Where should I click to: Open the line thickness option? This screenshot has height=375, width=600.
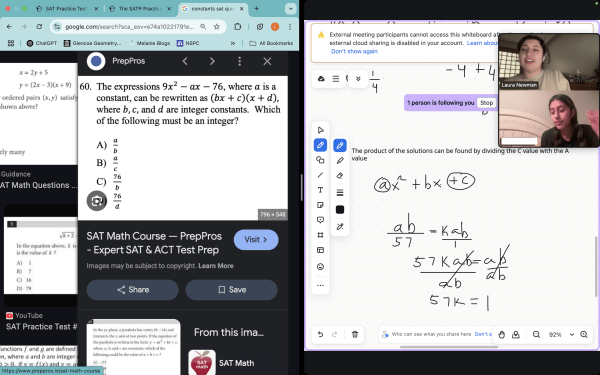click(x=340, y=192)
